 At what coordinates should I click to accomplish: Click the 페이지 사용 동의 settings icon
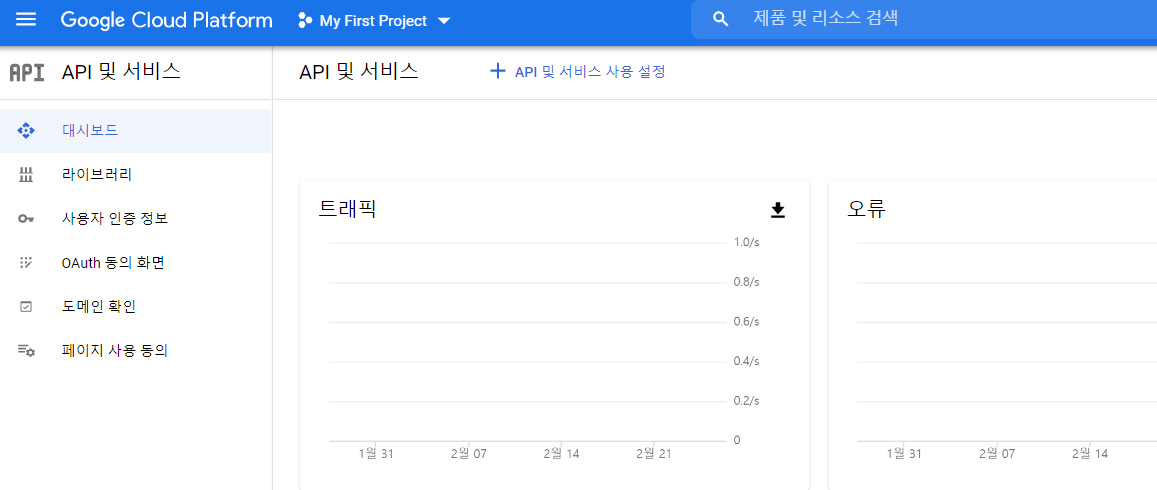coord(26,351)
